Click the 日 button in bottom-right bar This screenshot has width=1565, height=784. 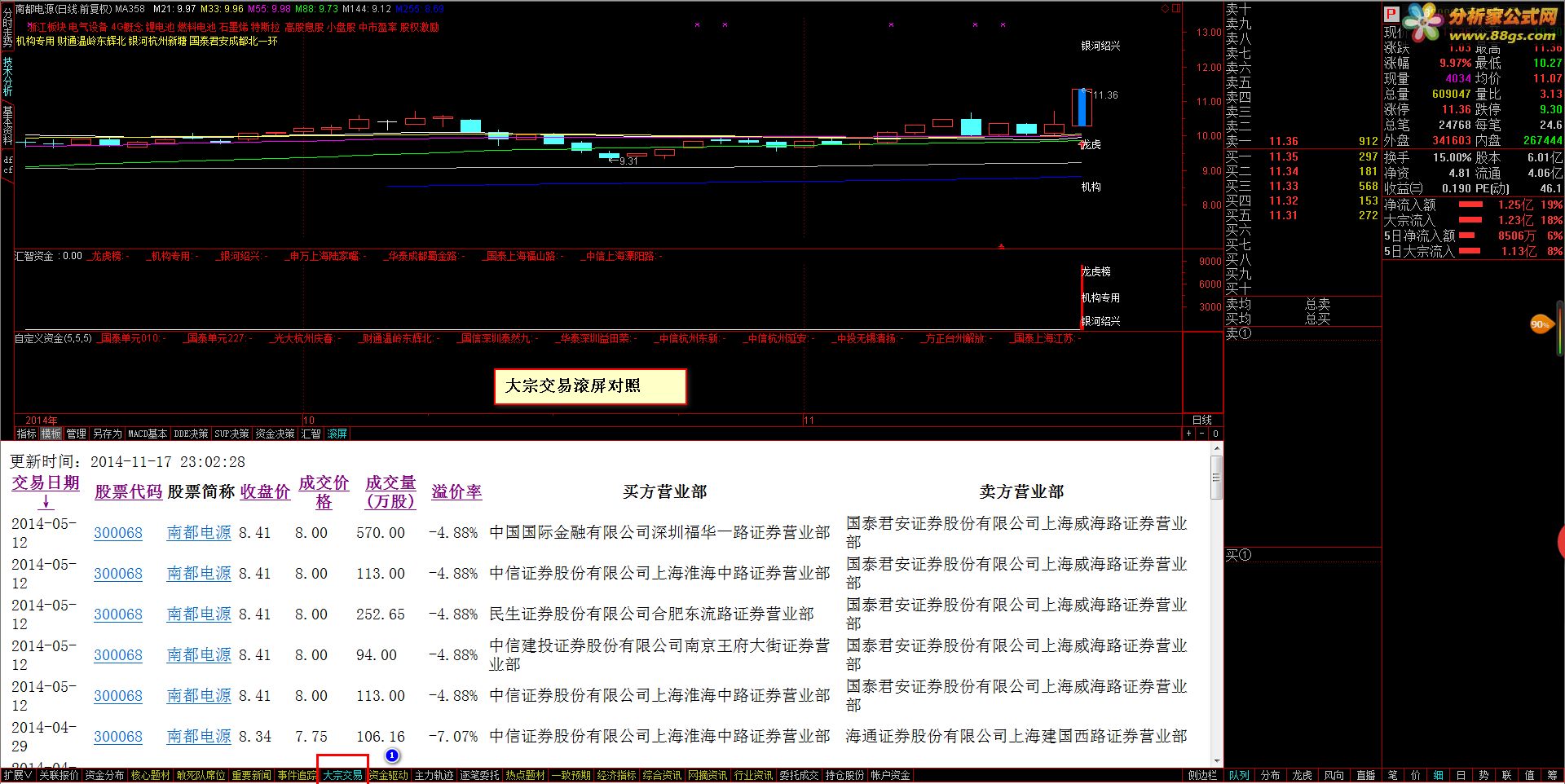tap(1461, 775)
